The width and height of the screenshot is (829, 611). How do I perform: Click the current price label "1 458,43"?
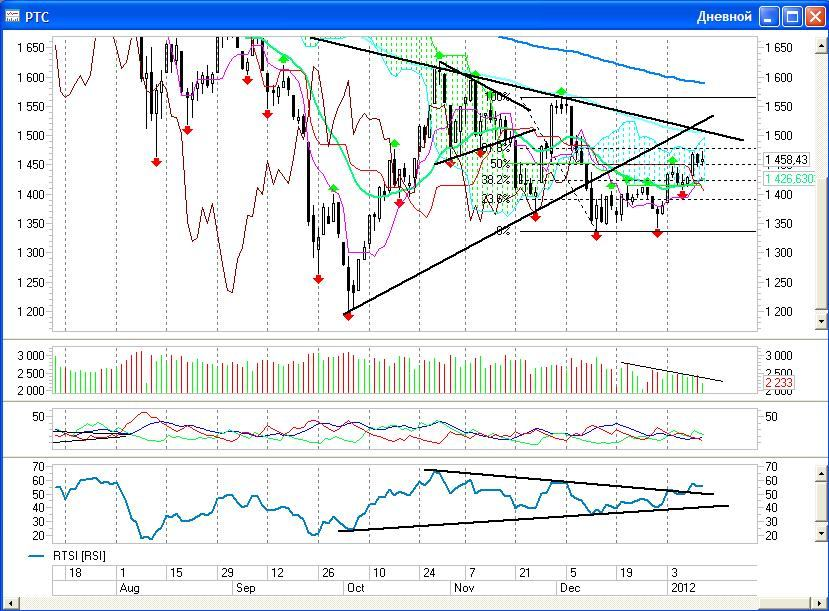[786, 160]
